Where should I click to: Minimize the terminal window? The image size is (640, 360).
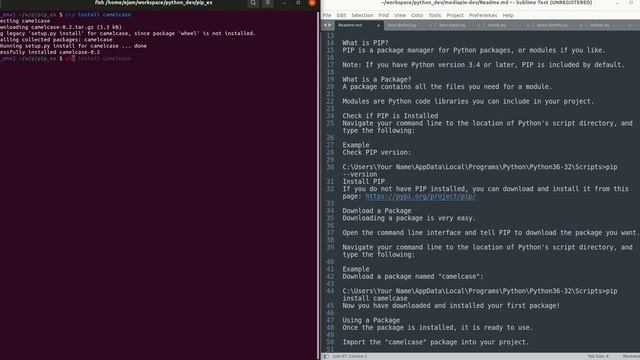tap(284, 3)
